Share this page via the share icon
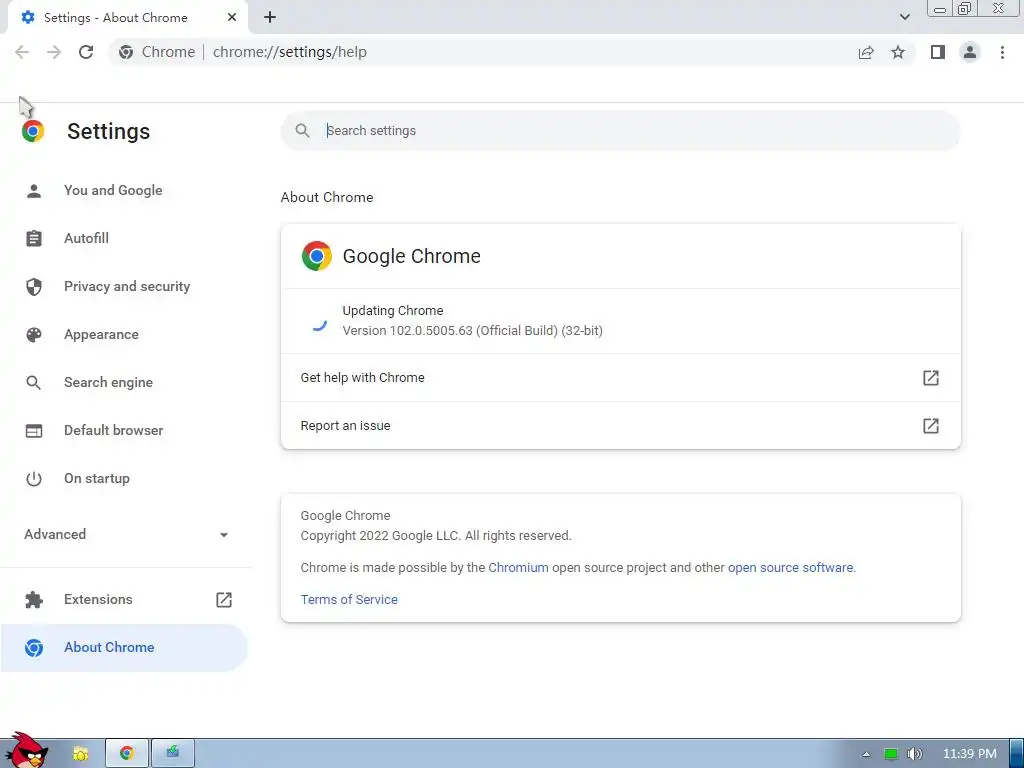This screenshot has width=1024, height=768. click(x=866, y=52)
